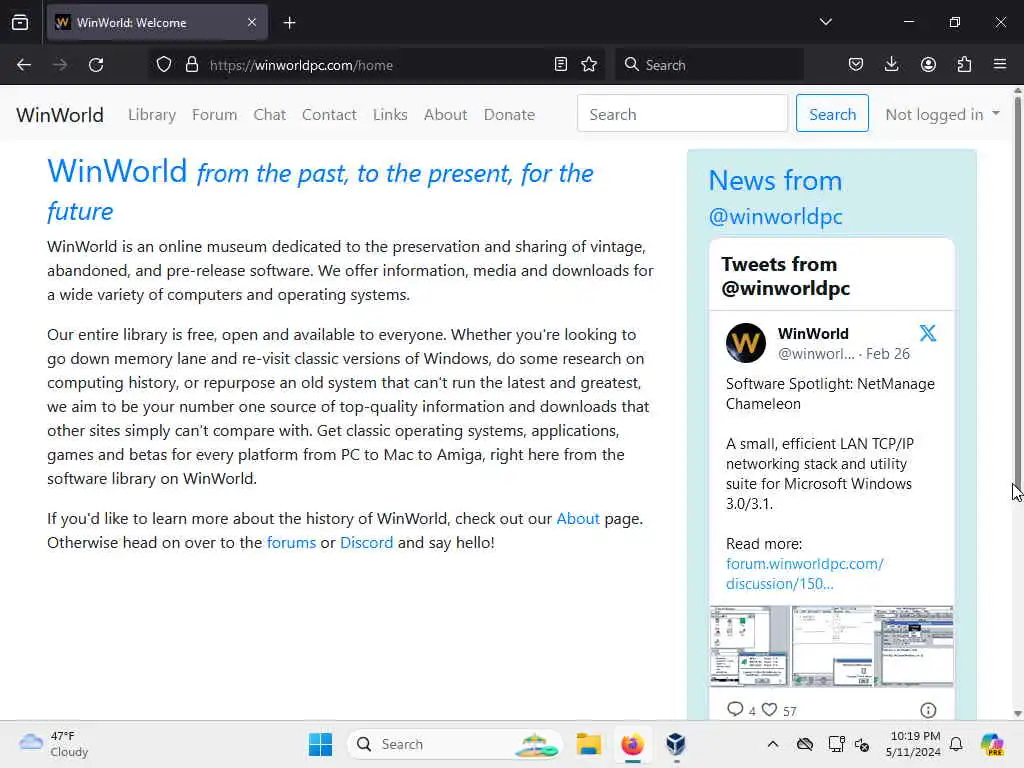
Task: Like the tweet with heart icon
Action: (x=770, y=709)
